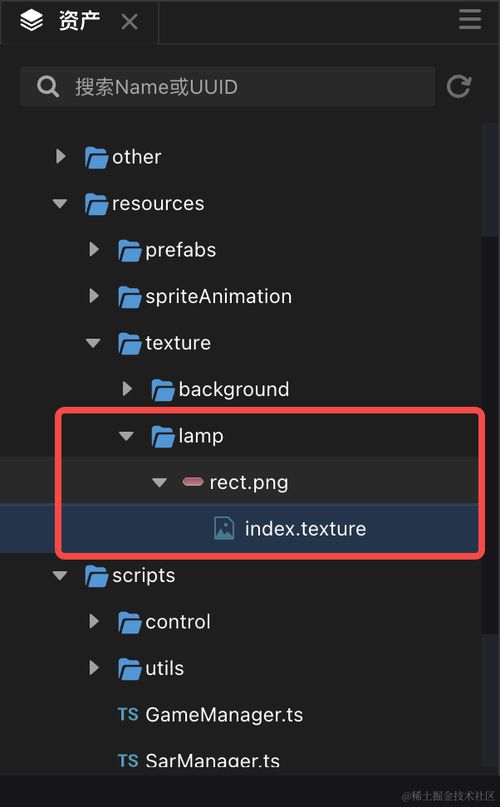Select the 资产 panel tab
500x807 pixels.
[79, 21]
